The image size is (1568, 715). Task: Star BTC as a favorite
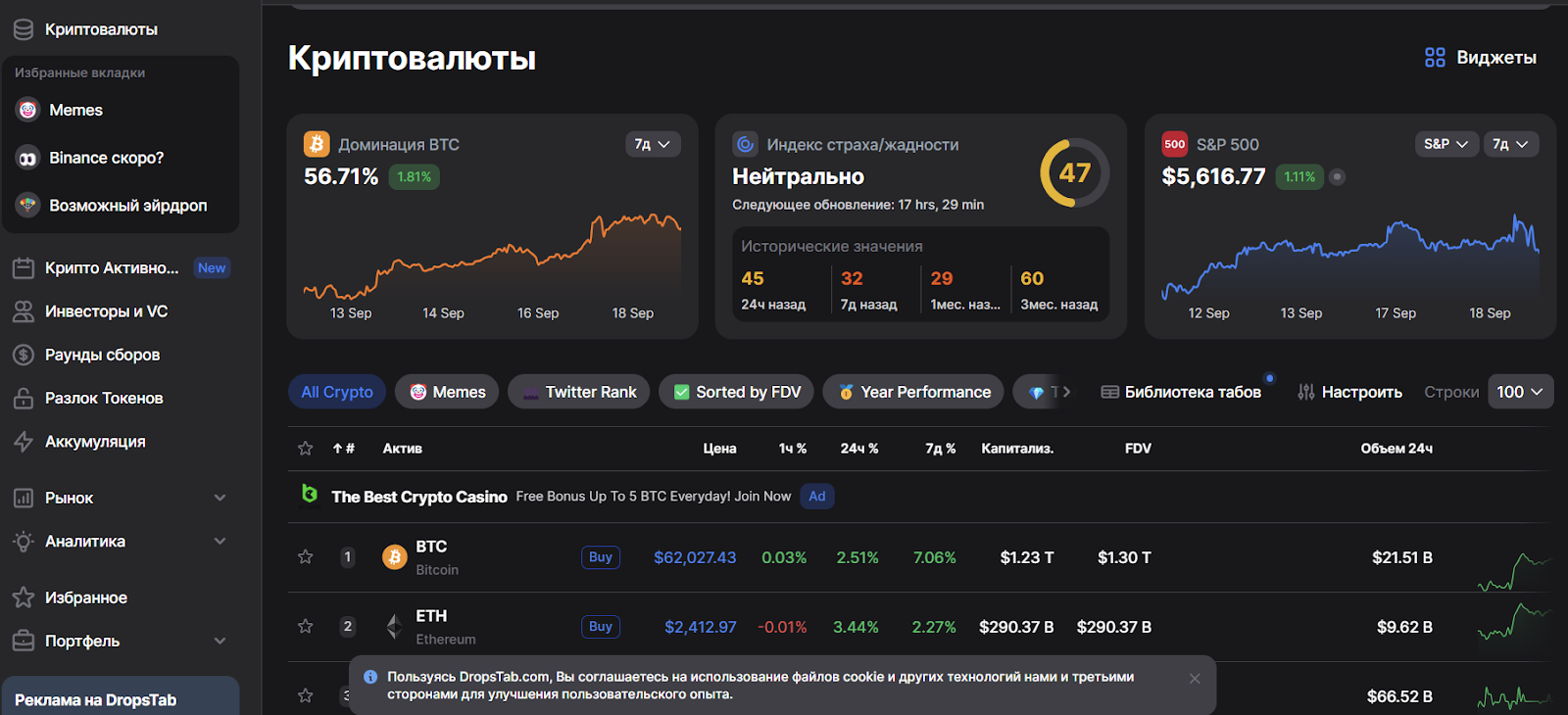(306, 557)
